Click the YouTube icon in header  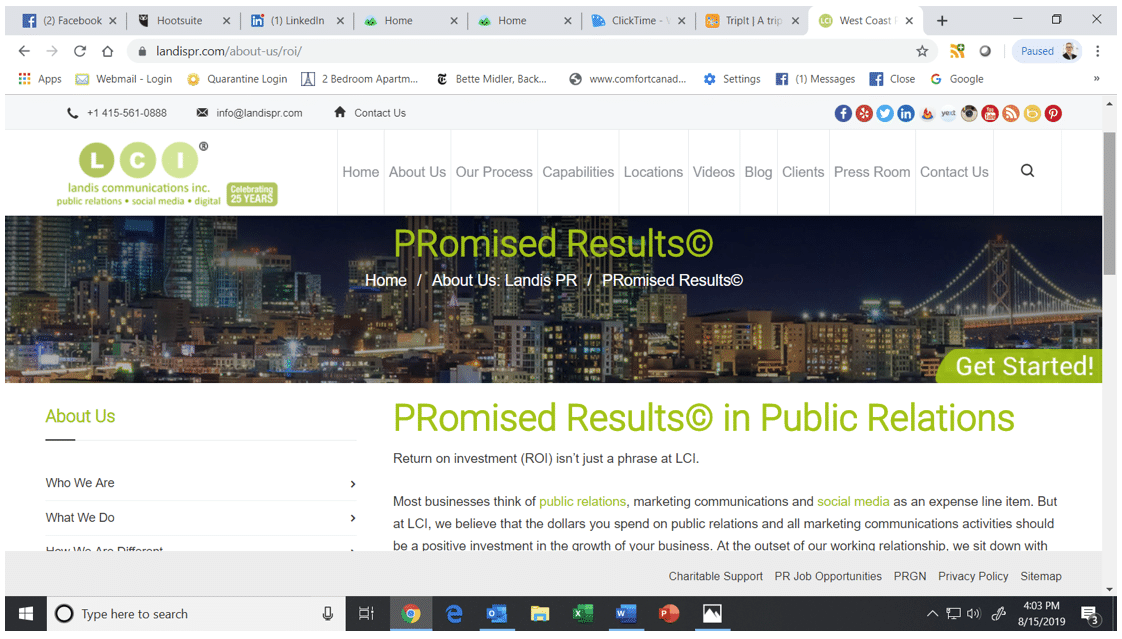click(x=990, y=114)
